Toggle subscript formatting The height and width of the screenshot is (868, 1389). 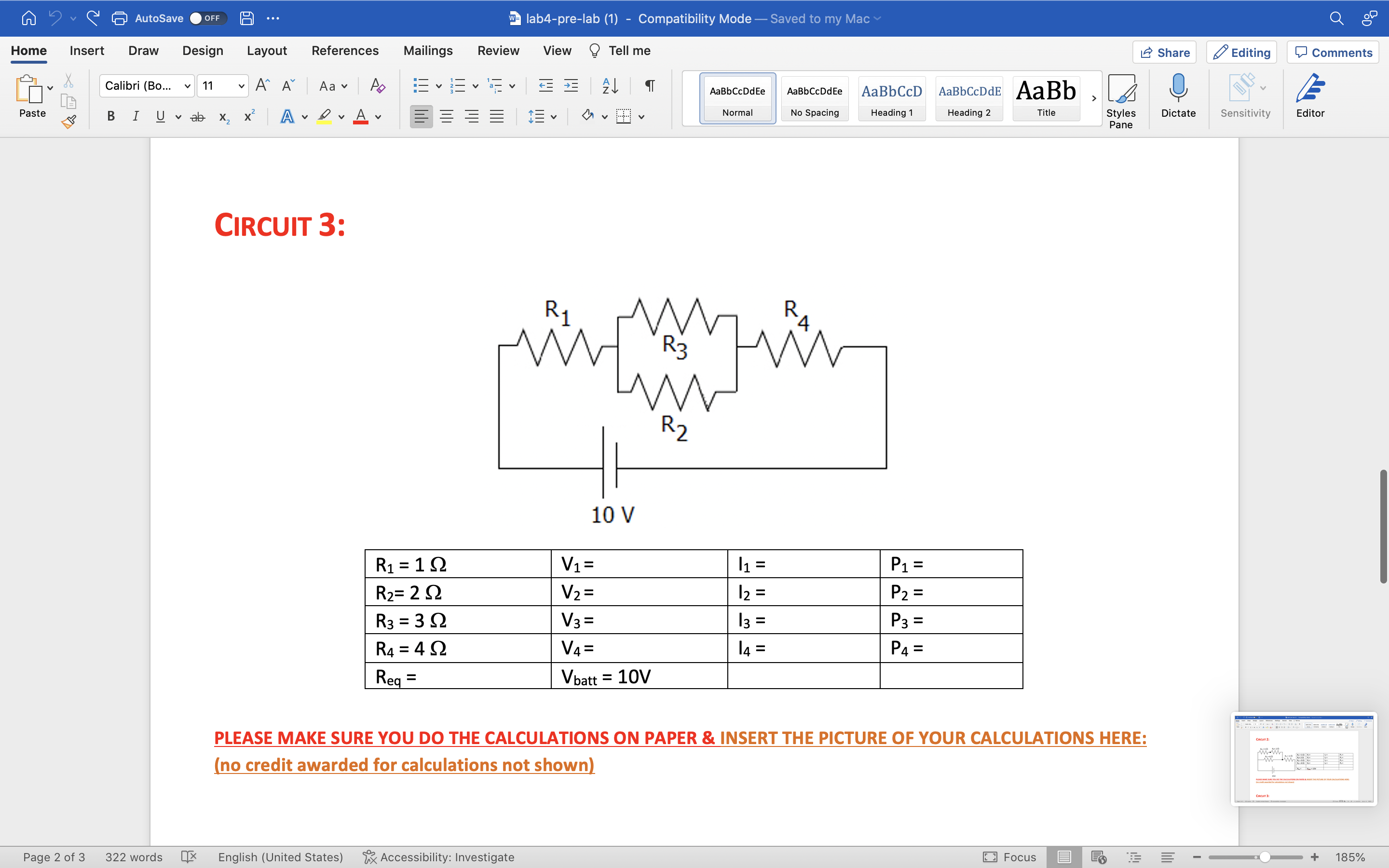coord(224,117)
